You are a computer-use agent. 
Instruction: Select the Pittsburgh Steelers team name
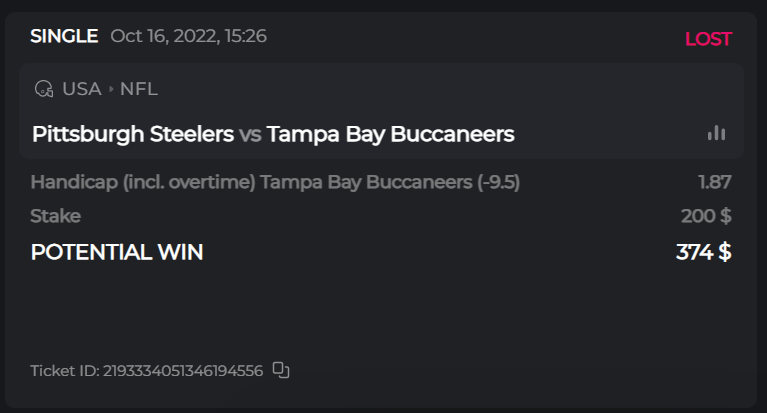click(x=133, y=134)
